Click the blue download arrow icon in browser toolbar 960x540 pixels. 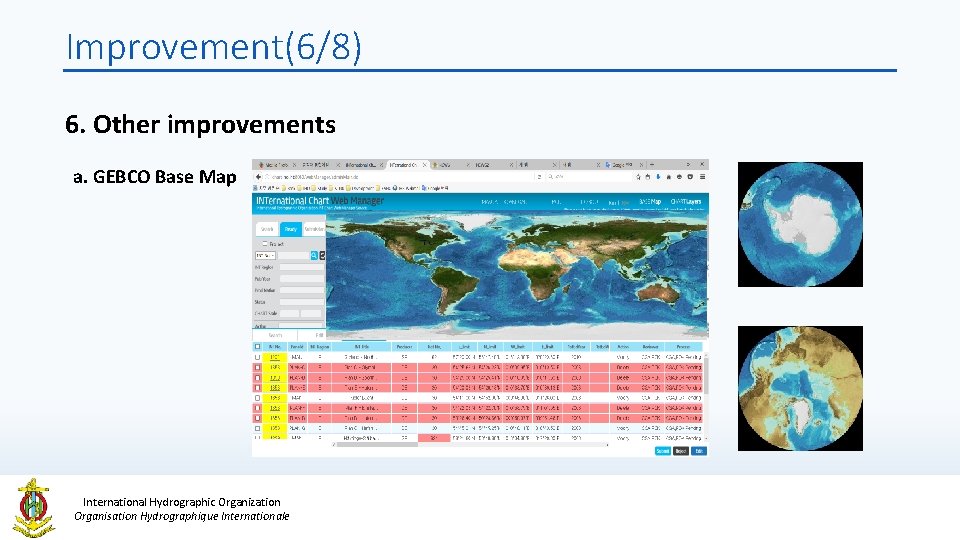coord(658,177)
